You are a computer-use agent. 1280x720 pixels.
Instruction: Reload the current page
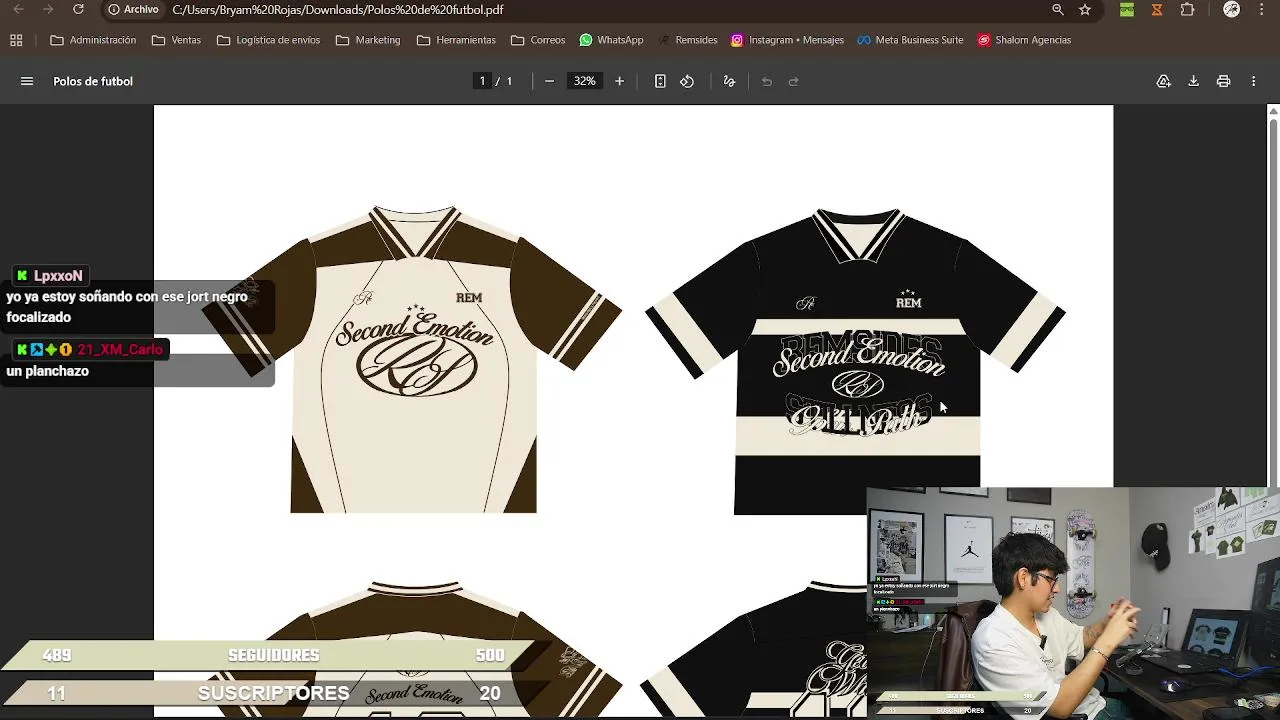point(78,9)
